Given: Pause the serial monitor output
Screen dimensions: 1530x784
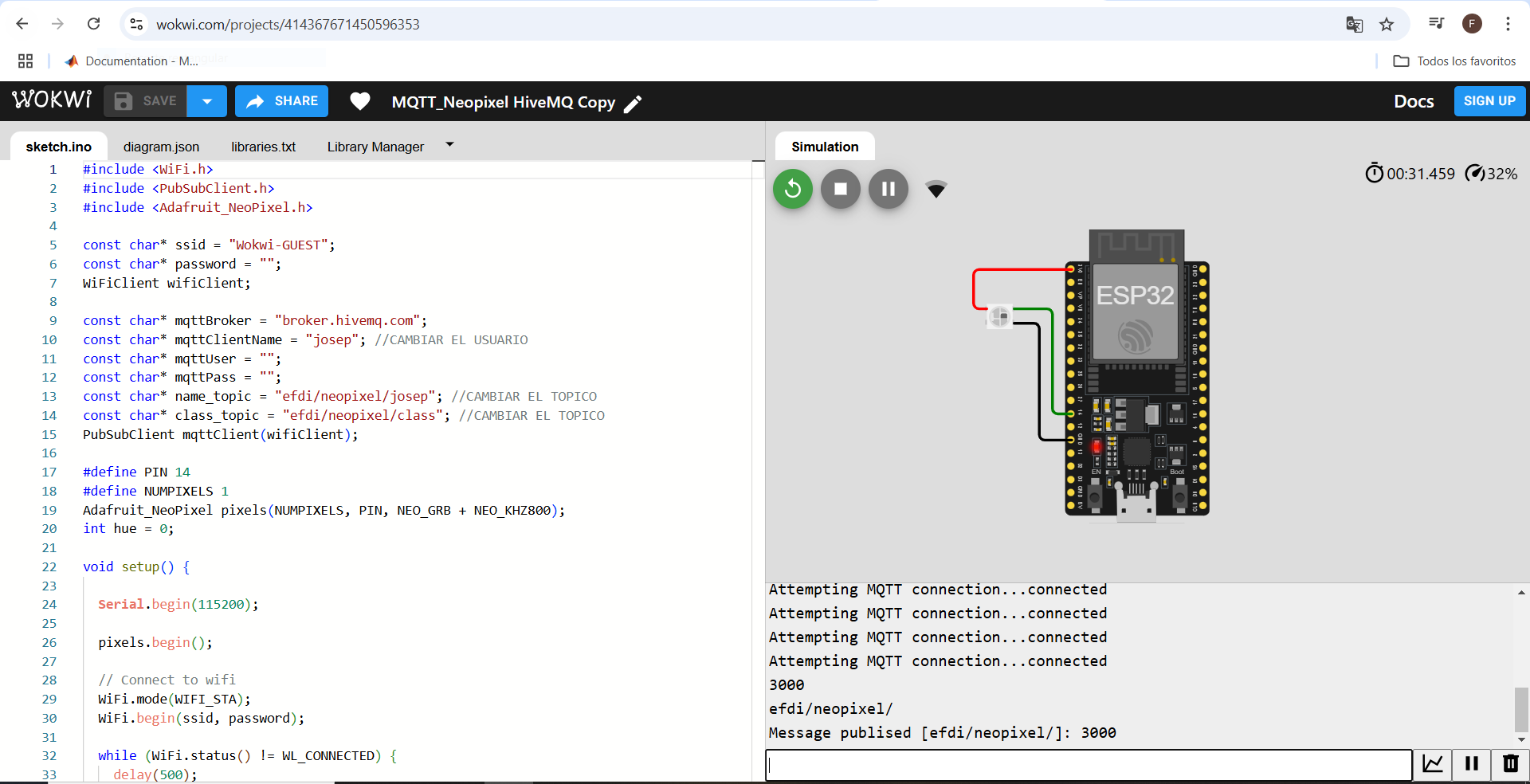Looking at the screenshot, I should [x=1472, y=764].
